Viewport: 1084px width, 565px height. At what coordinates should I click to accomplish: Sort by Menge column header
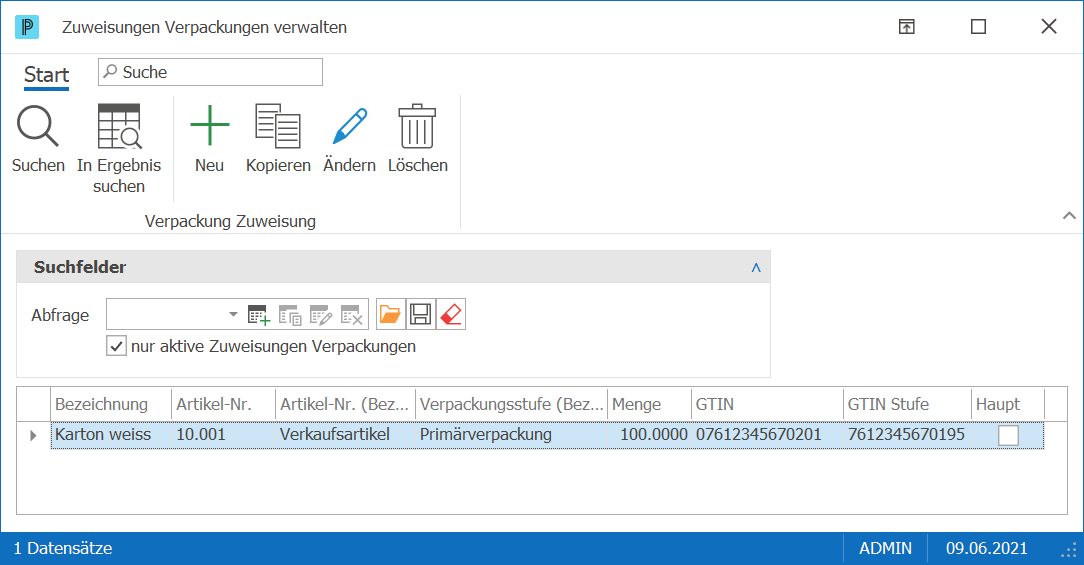point(649,404)
